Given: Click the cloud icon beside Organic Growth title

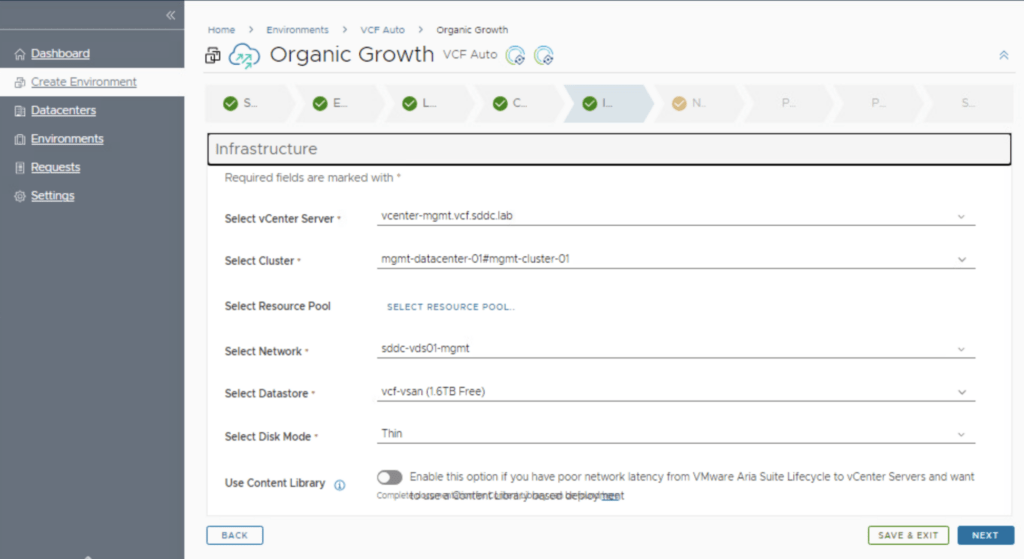Looking at the screenshot, I should pyautogui.click(x=244, y=56).
